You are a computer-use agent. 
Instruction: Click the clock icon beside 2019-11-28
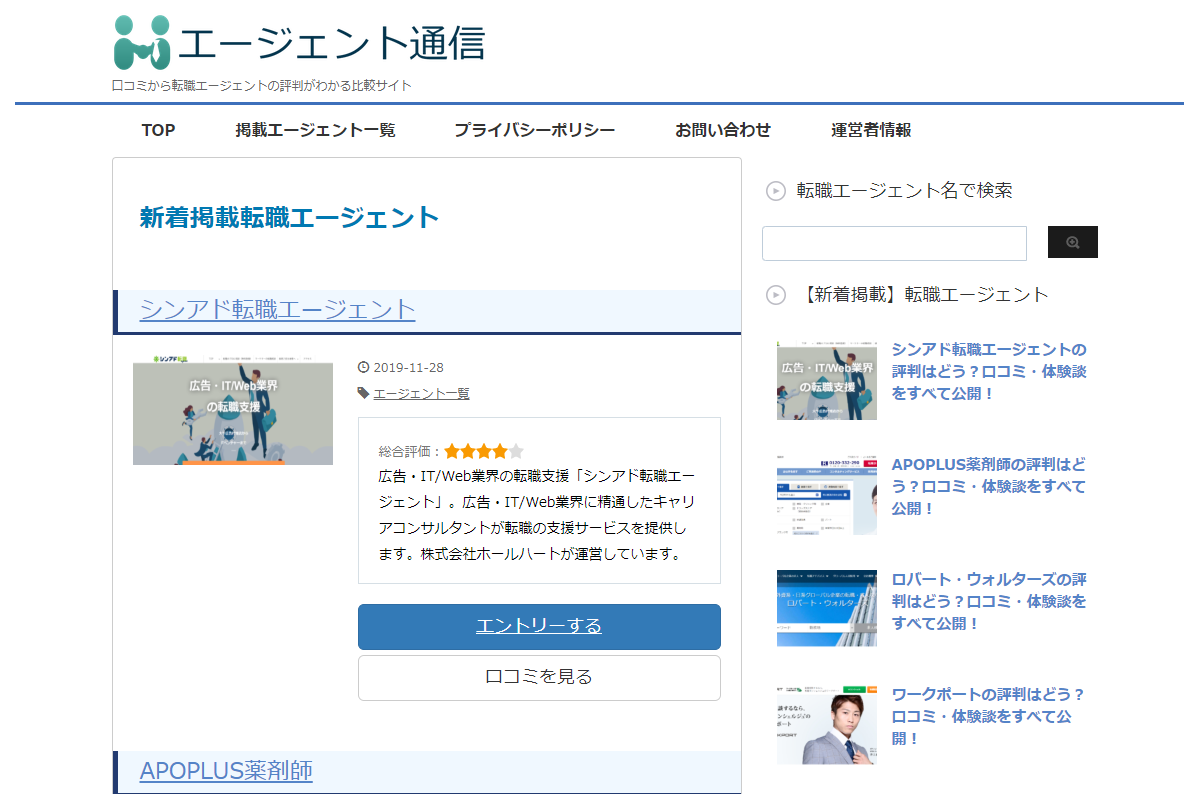[x=363, y=367]
